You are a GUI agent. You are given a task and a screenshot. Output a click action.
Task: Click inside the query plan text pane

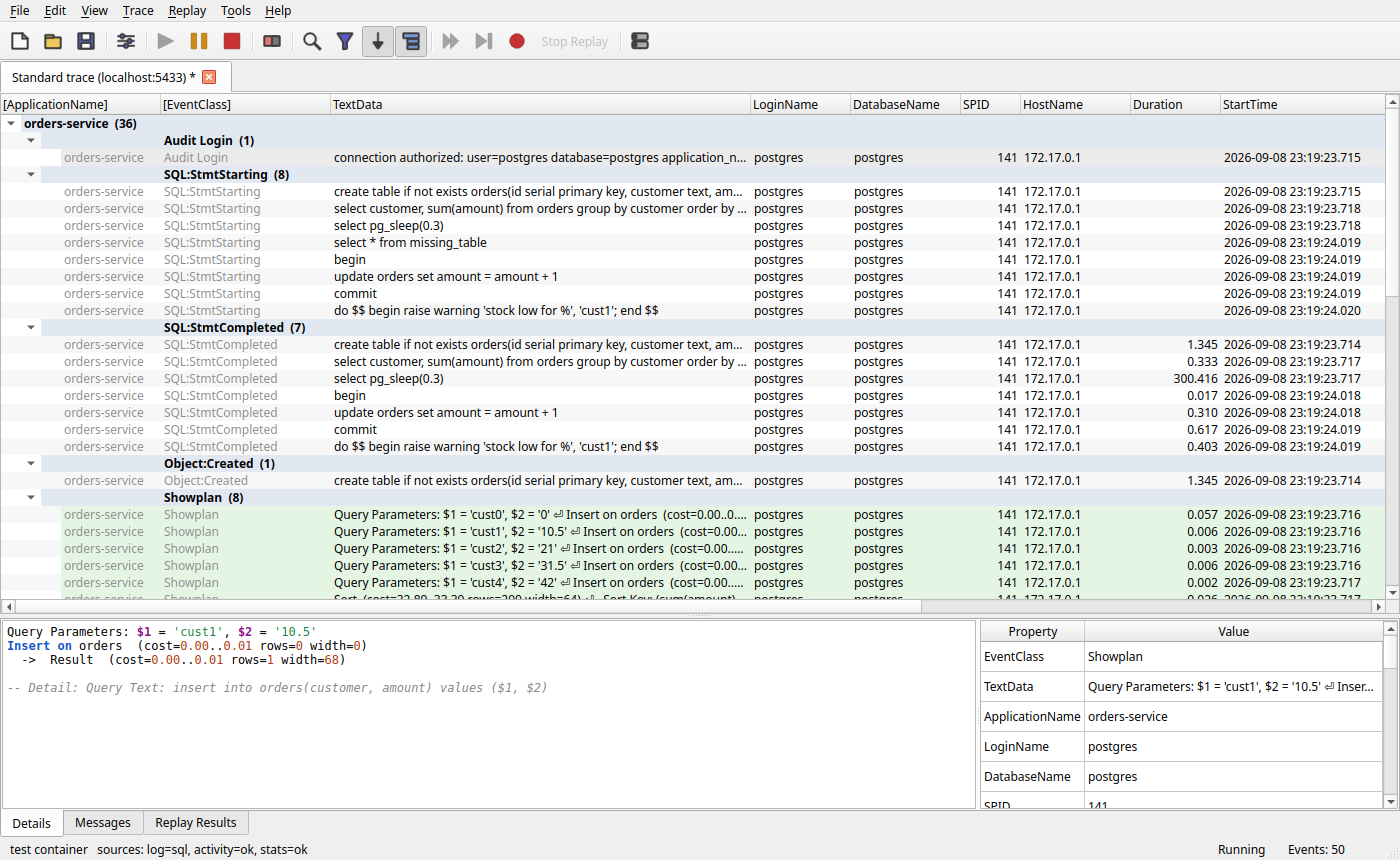[488, 714]
